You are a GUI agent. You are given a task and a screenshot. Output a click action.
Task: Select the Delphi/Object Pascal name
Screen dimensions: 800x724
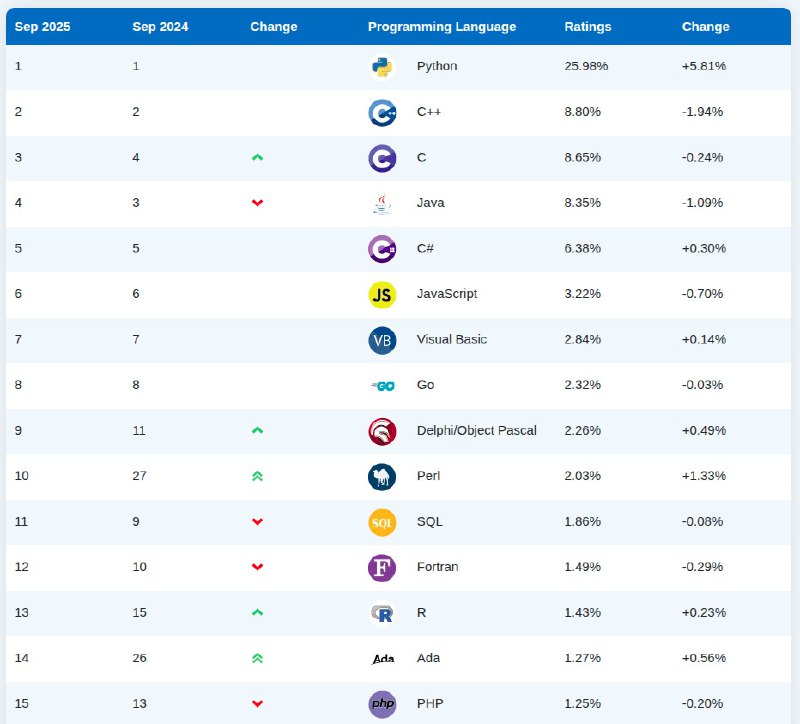pos(477,430)
